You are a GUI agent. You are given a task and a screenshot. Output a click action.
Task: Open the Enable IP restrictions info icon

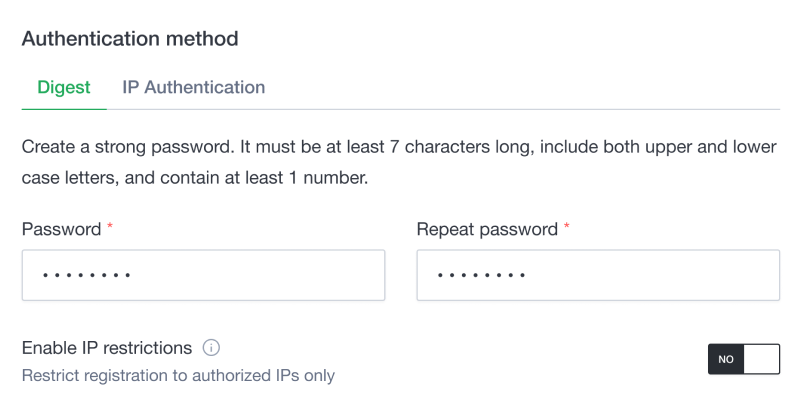(211, 348)
